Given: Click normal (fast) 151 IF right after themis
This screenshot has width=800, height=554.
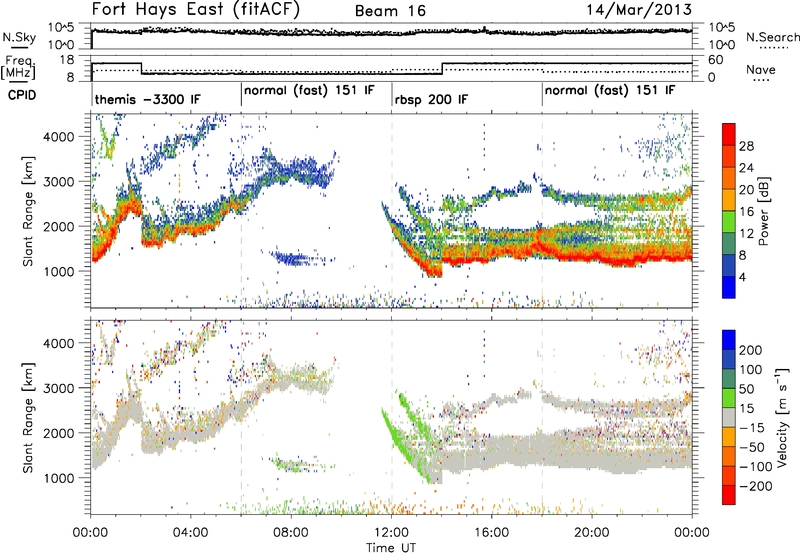Looking at the screenshot, I should [x=309, y=91].
